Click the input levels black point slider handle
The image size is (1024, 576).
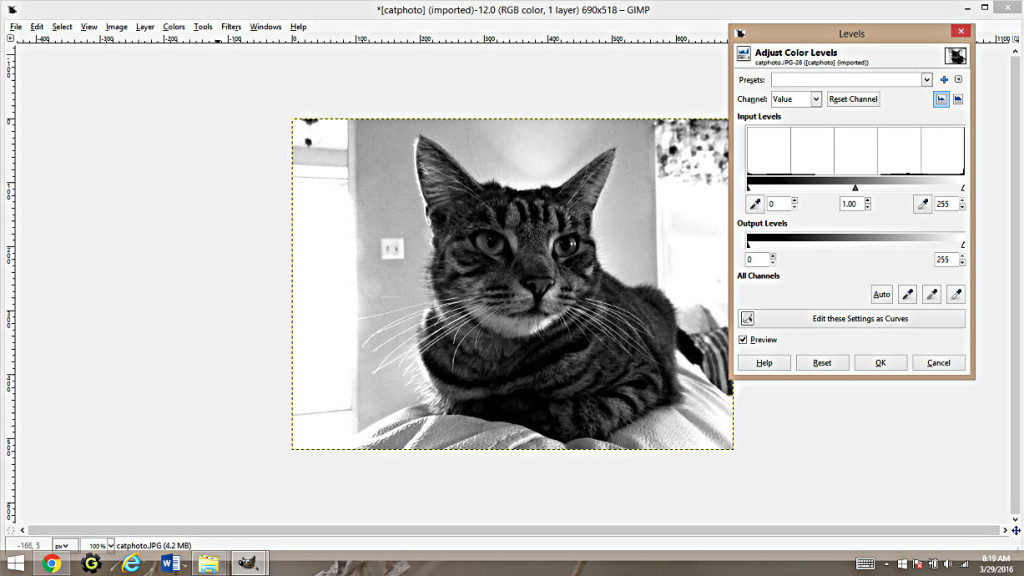click(748, 188)
